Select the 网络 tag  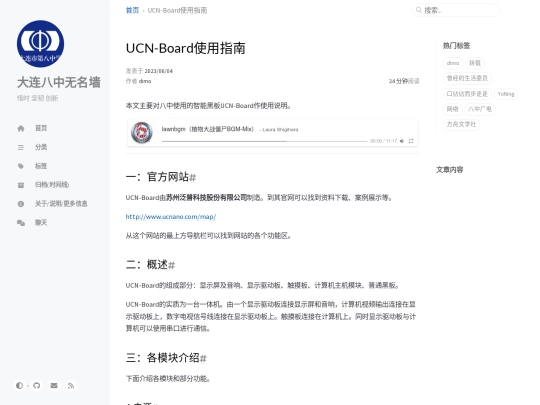click(453, 109)
